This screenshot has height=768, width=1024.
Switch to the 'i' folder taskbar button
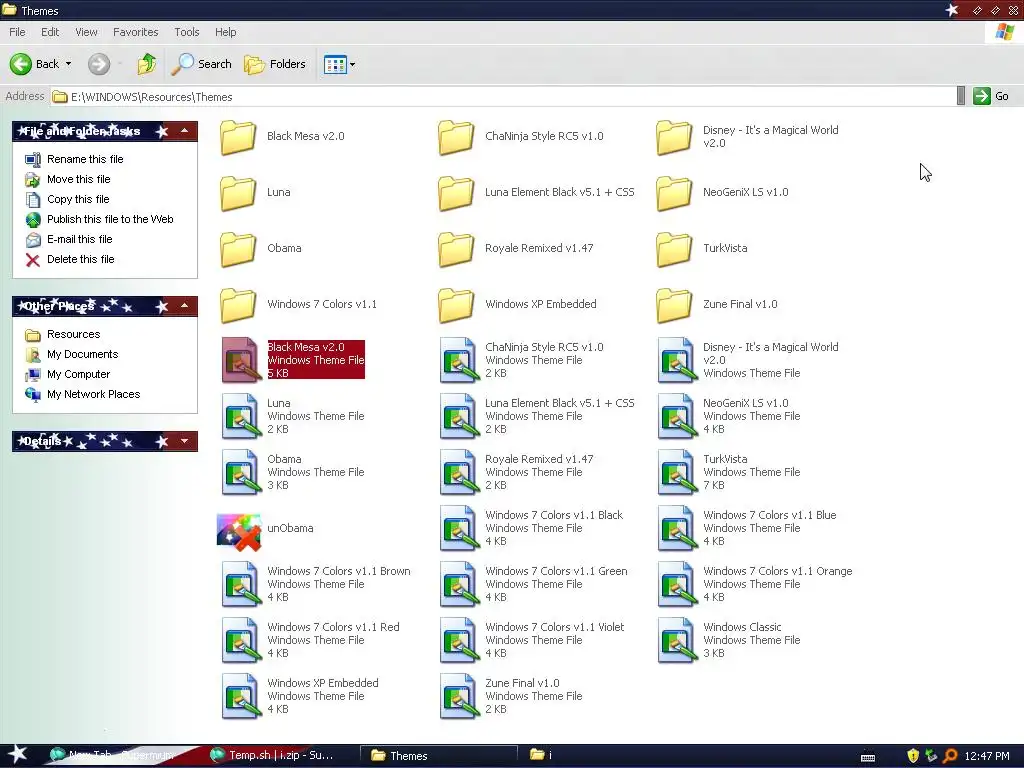pyautogui.click(x=542, y=756)
